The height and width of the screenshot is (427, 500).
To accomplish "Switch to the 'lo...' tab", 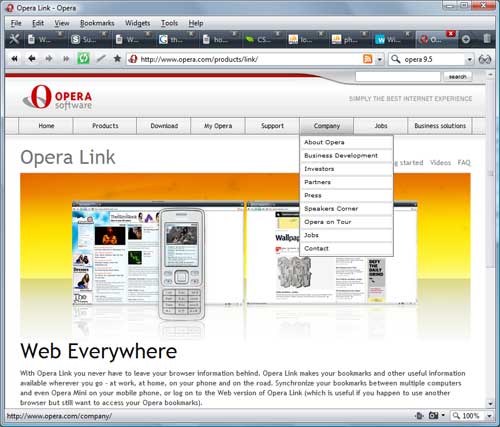I will click(x=306, y=40).
